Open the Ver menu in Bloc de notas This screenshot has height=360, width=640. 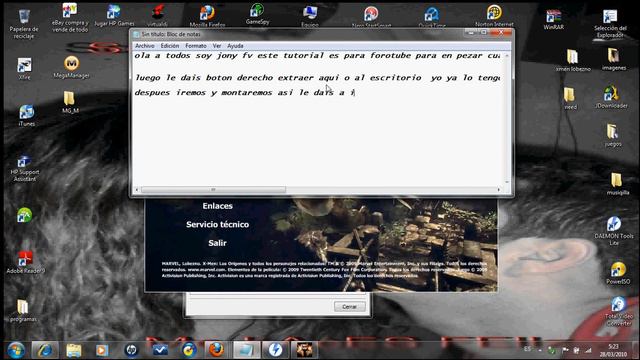point(217,46)
